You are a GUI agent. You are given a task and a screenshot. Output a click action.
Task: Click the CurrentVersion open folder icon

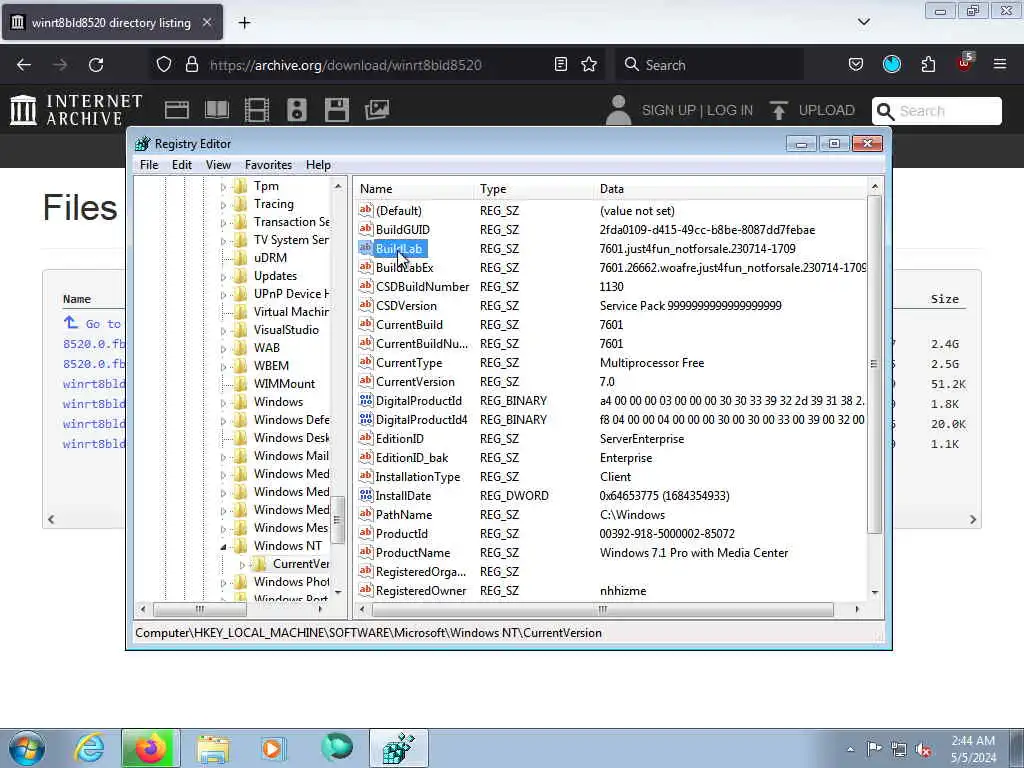259,564
